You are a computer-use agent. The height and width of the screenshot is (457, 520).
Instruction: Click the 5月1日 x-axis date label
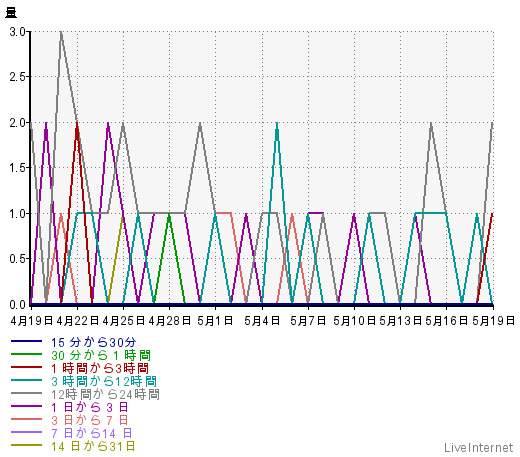pos(215,321)
